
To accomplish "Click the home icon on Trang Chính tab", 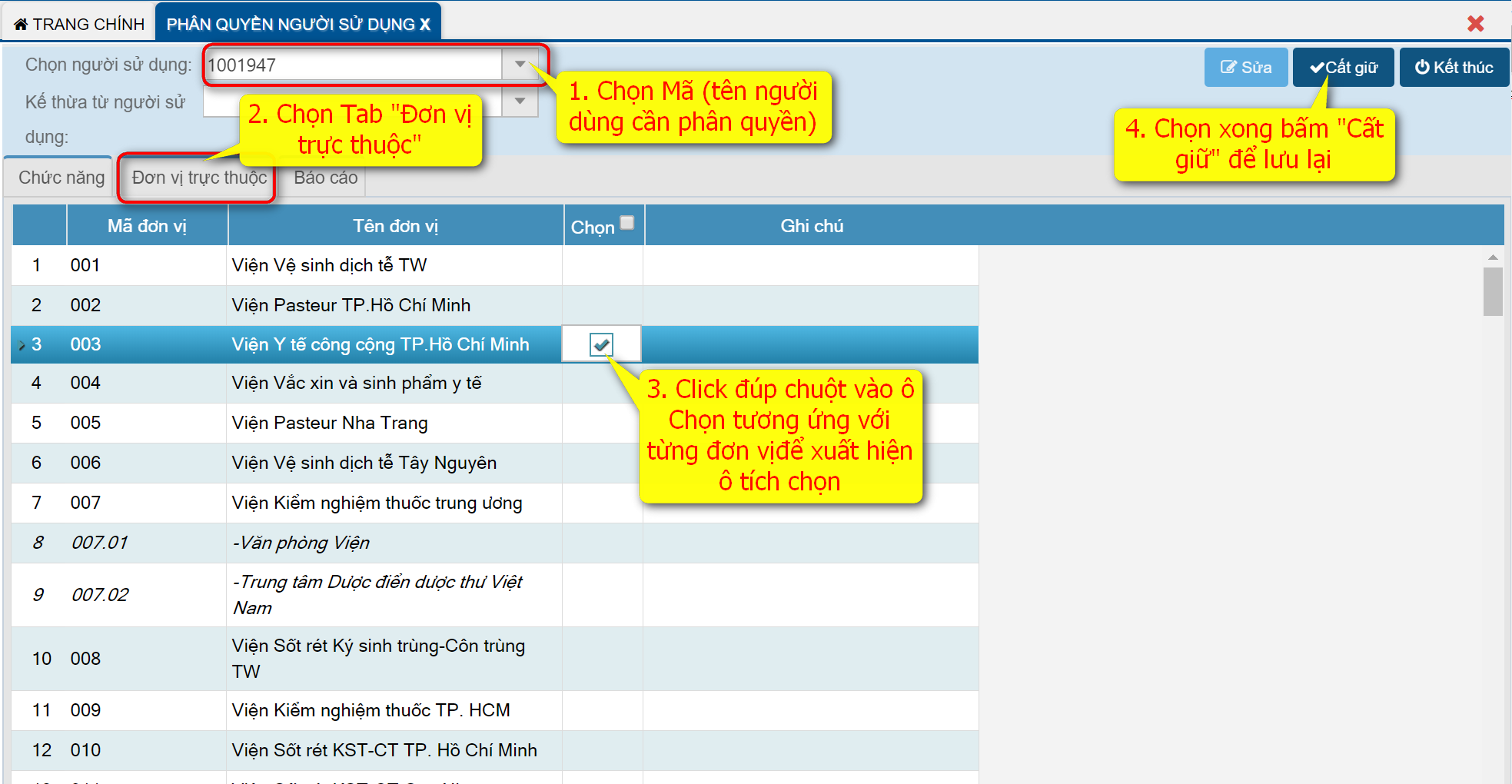I will pyautogui.click(x=21, y=25).
